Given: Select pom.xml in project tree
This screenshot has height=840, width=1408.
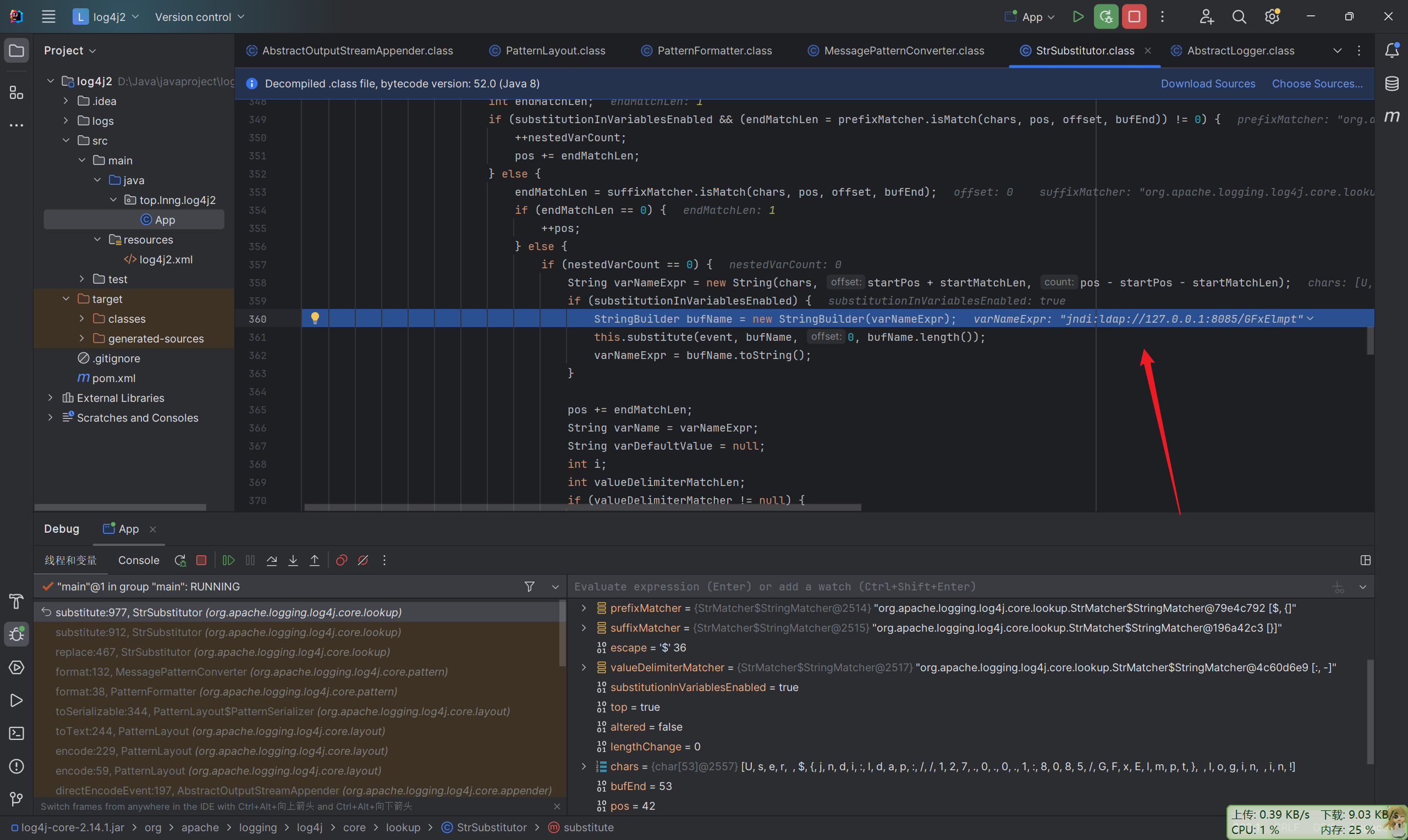Looking at the screenshot, I should (x=107, y=378).
